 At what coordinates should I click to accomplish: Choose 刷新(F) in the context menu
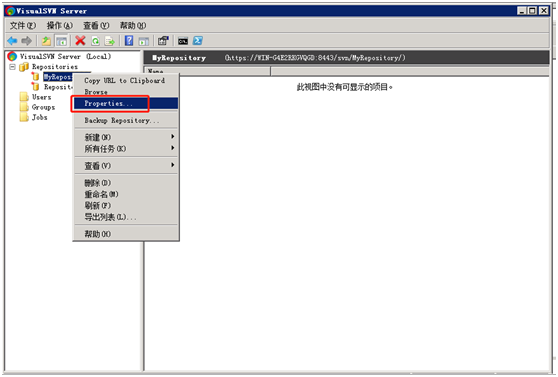[x=126, y=205]
